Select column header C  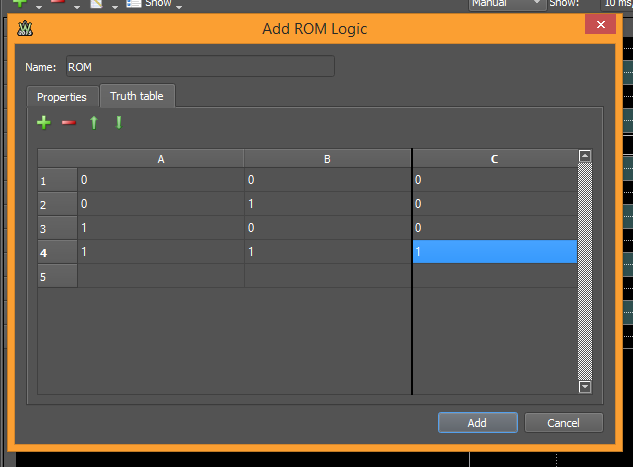(494, 158)
